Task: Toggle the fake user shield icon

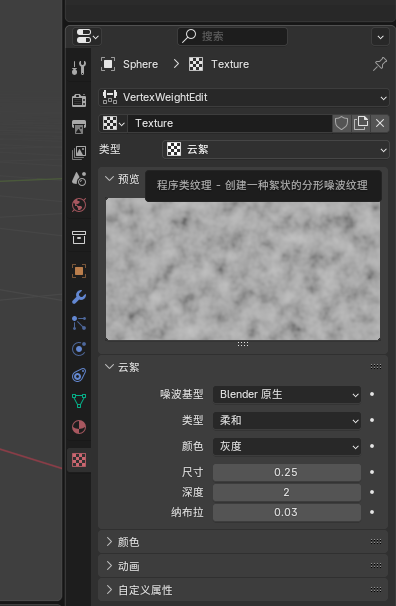Action: 342,123
